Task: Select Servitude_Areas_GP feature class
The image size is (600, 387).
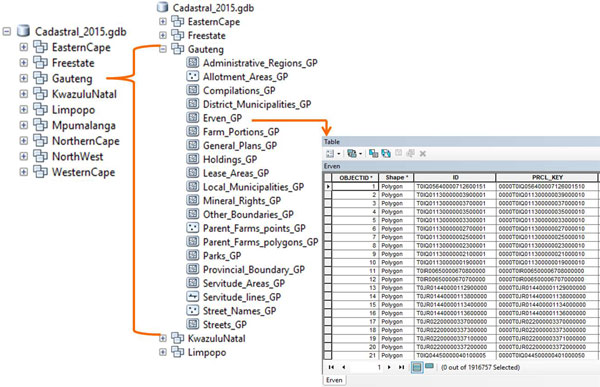Action: click(244, 283)
